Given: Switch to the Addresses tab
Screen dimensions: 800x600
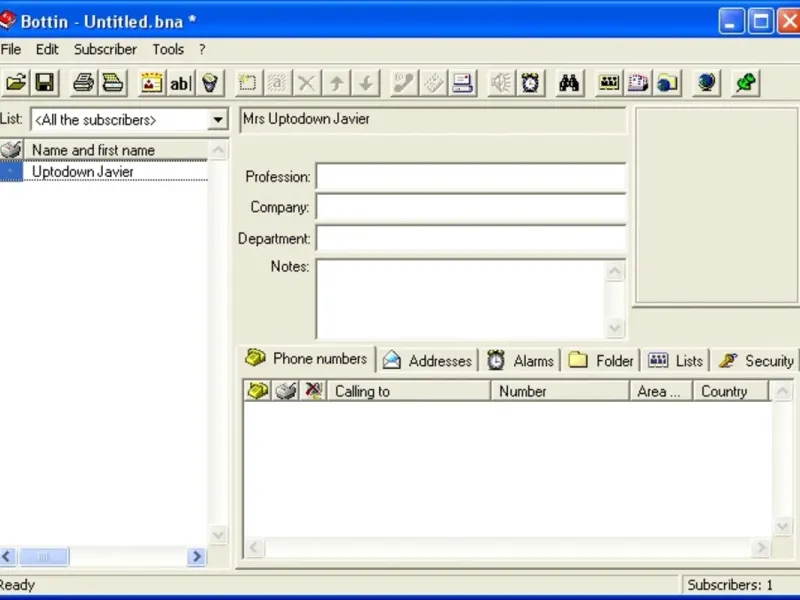Looking at the screenshot, I should [428, 361].
